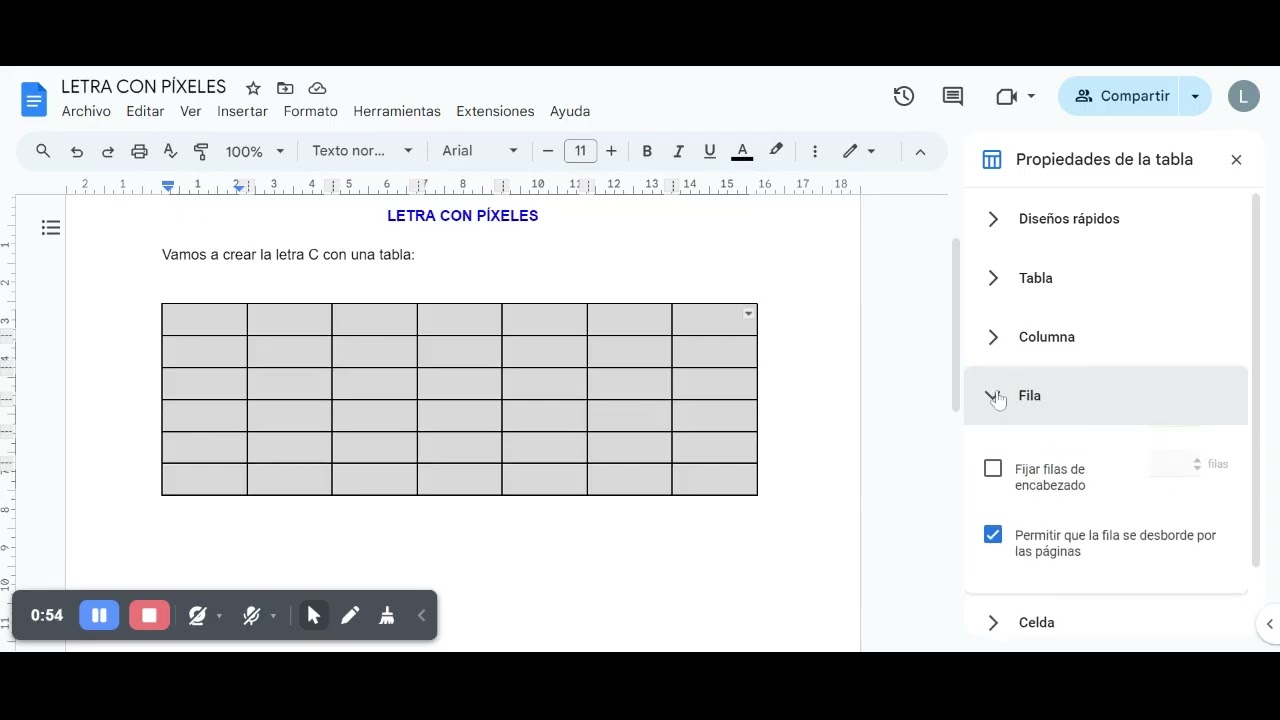Check the cloud save status icon
This screenshot has height=720, width=1280.
pos(317,88)
